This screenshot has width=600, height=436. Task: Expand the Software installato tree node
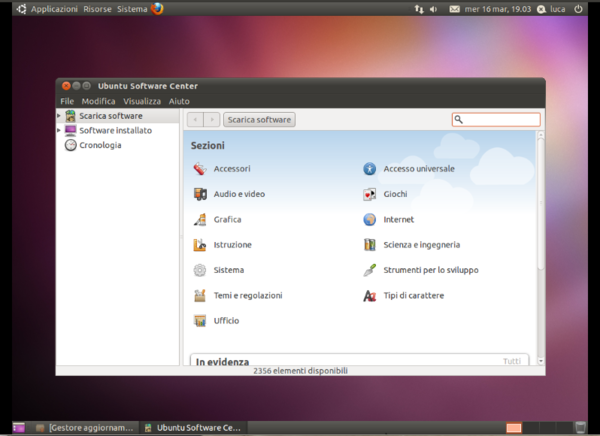pos(59,130)
